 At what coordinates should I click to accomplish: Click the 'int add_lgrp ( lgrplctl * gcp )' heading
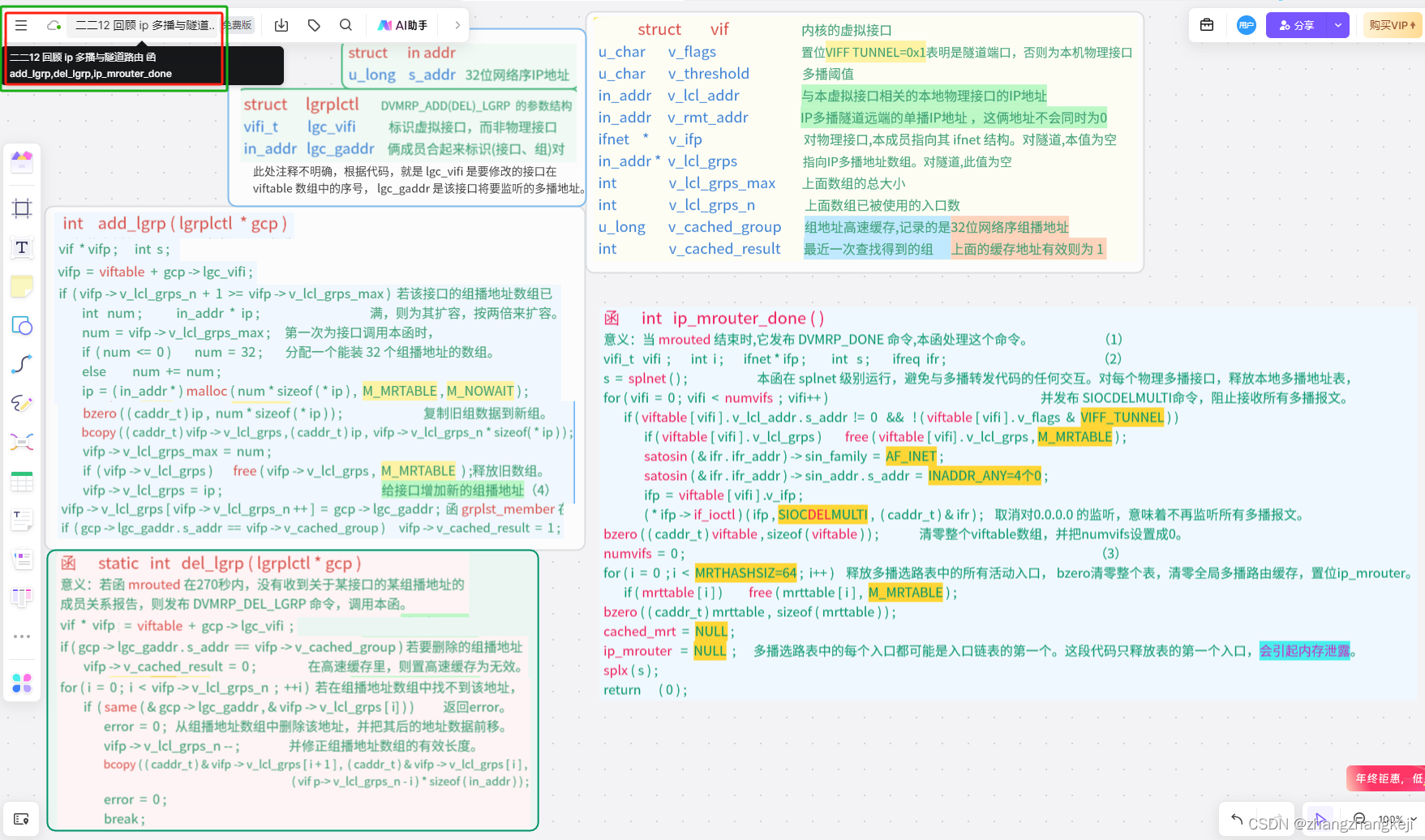pyautogui.click(x=174, y=223)
